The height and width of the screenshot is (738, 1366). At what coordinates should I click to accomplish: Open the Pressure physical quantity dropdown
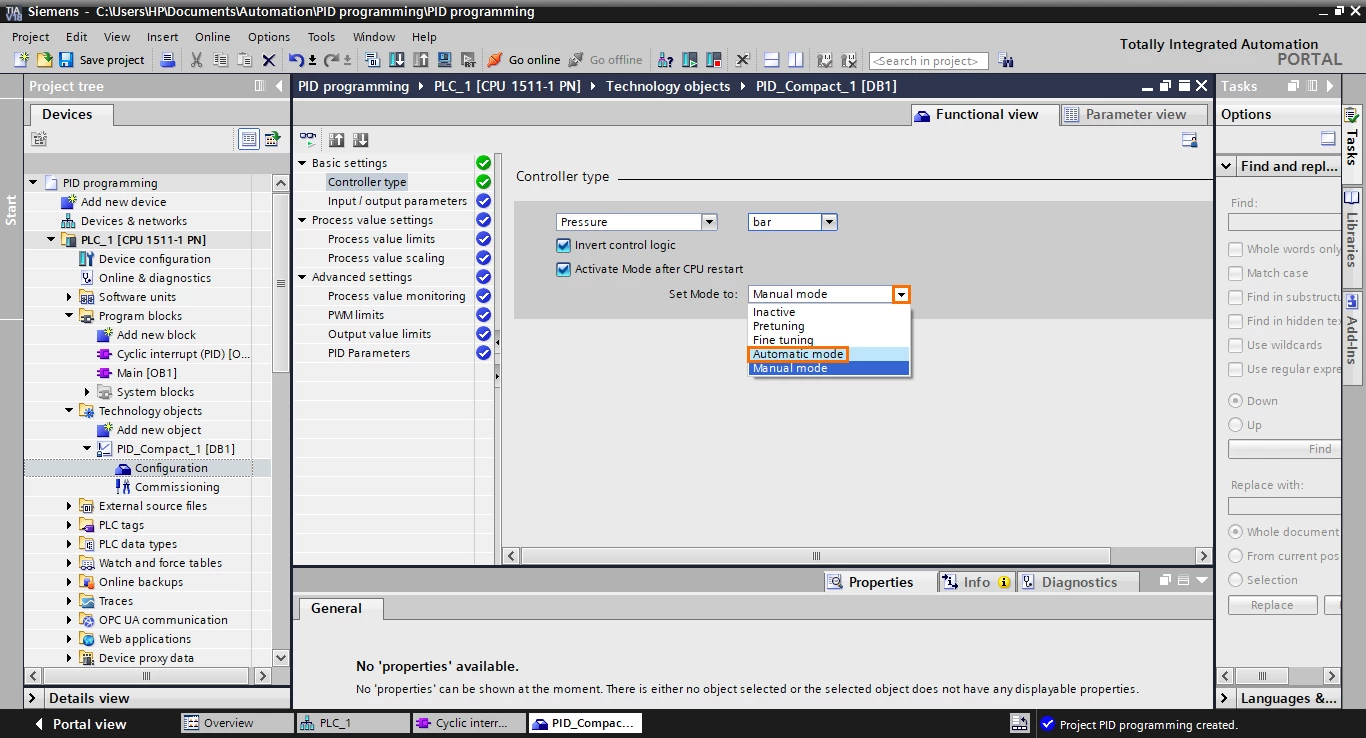click(709, 222)
